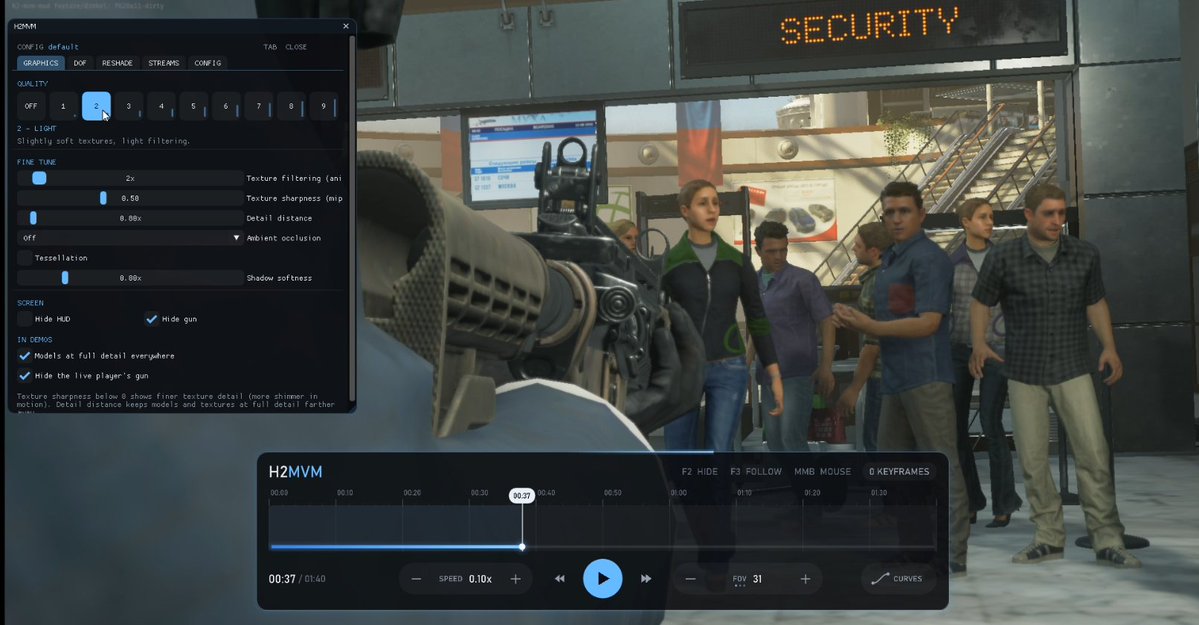Image resolution: width=1199 pixels, height=625 pixels.
Task: Open the CURVES editor
Action: (898, 579)
